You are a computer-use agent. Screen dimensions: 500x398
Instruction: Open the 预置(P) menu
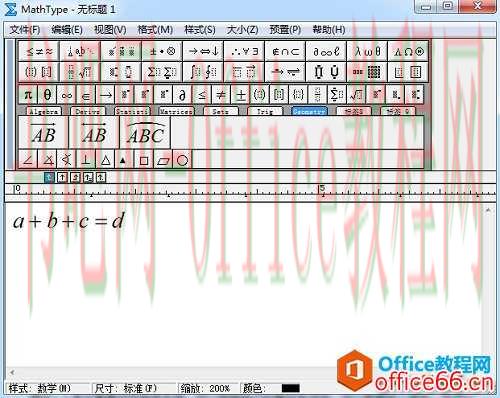tap(285, 30)
